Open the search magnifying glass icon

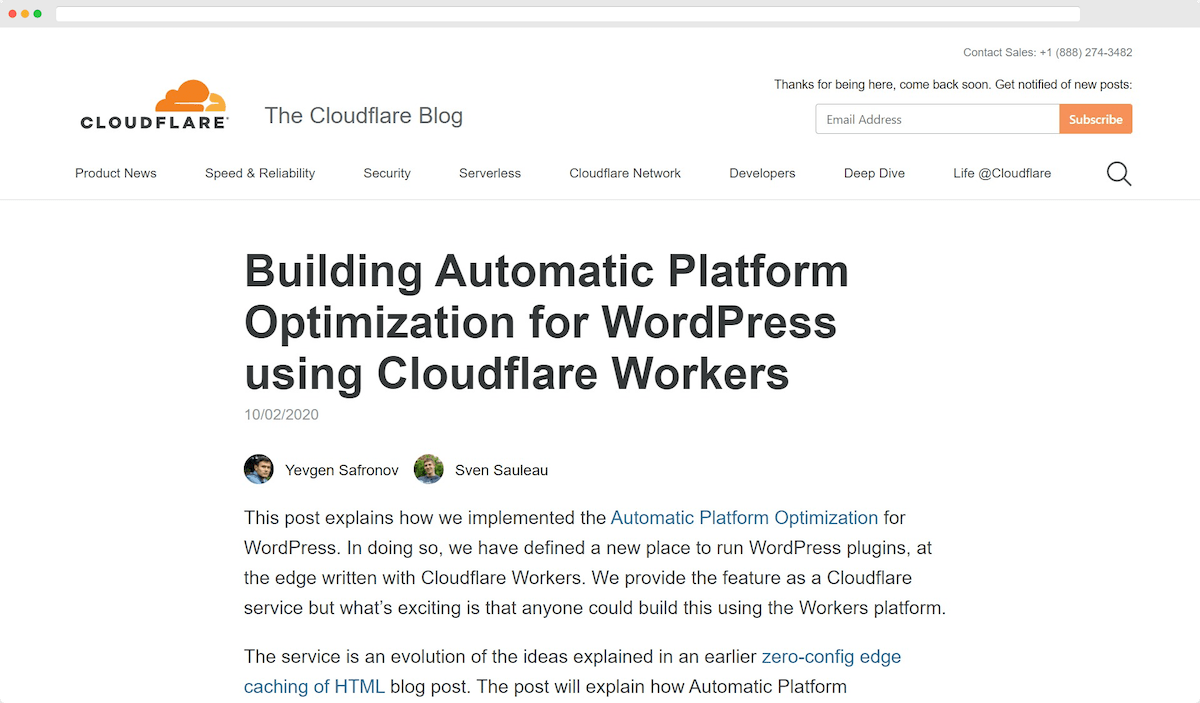pyautogui.click(x=1118, y=173)
